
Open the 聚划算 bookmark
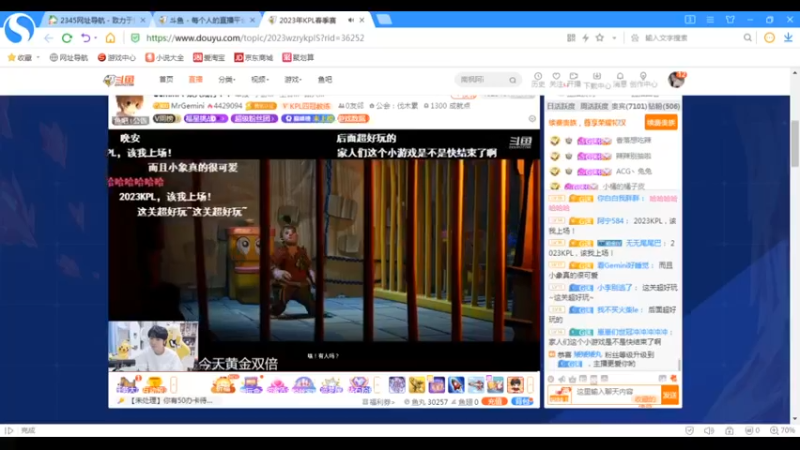298,58
